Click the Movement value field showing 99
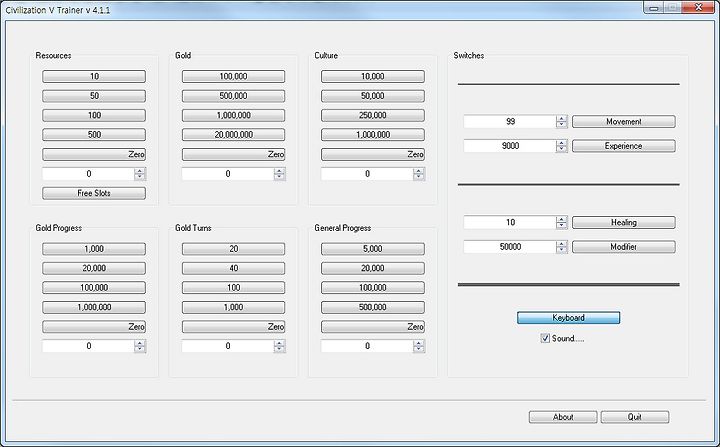Screen dimensions: 720x447 pos(510,122)
